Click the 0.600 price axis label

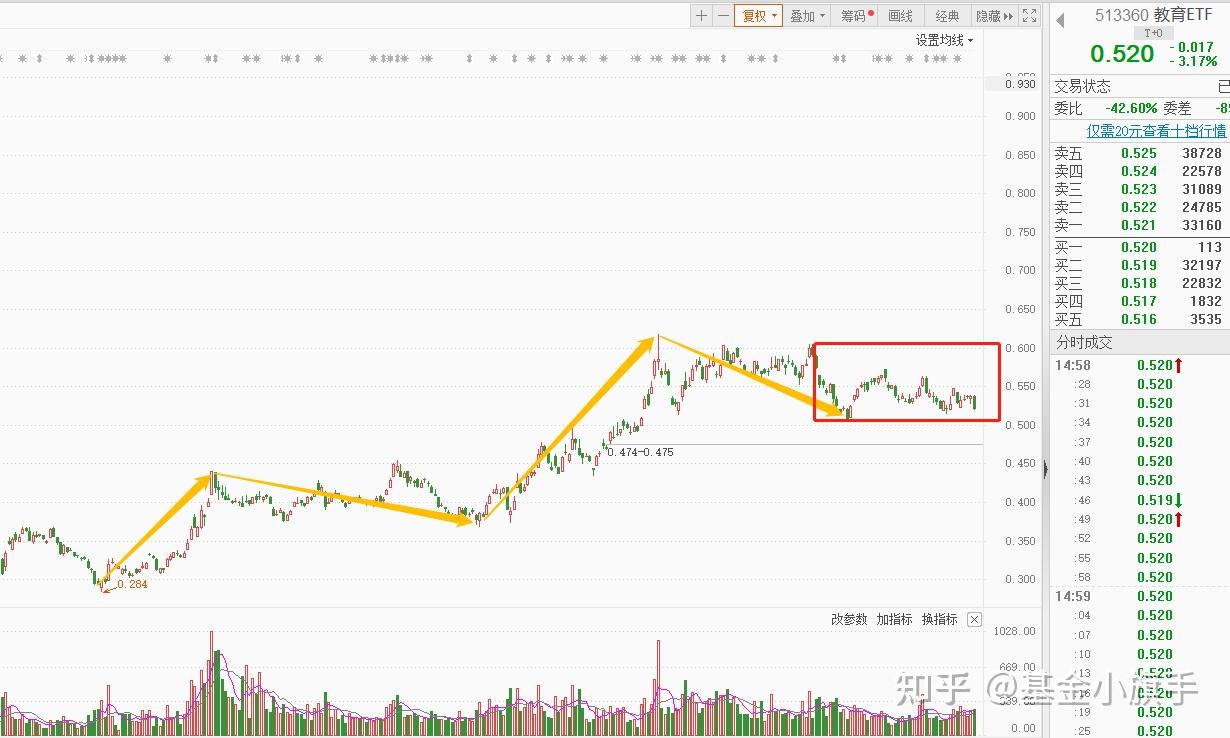pyautogui.click(x=1020, y=348)
